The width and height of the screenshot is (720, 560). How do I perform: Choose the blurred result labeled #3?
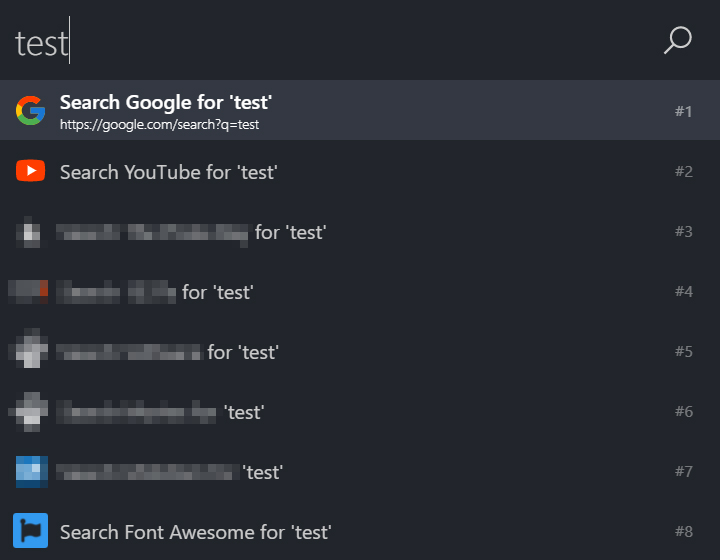pos(360,231)
